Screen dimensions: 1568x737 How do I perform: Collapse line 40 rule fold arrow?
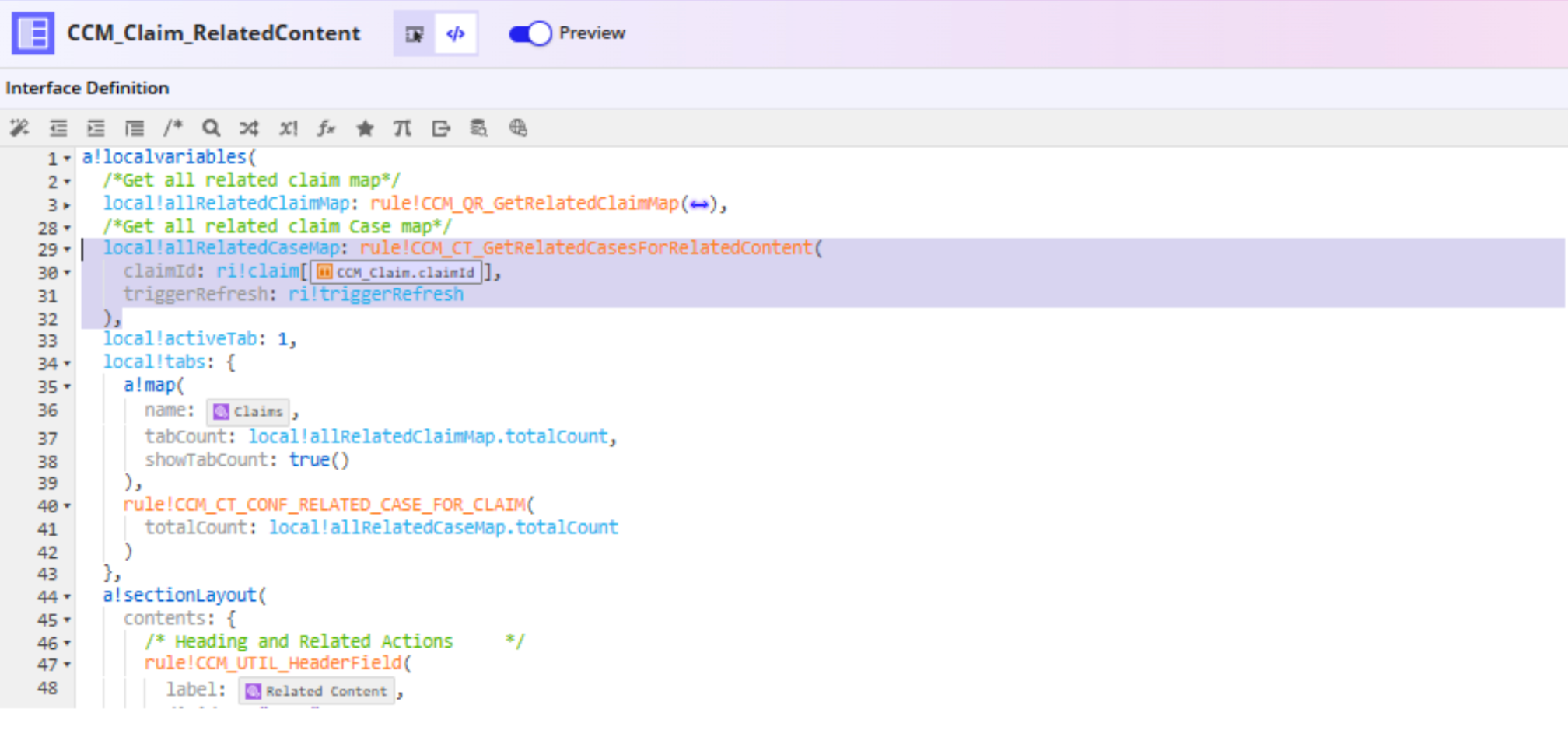click(x=68, y=506)
